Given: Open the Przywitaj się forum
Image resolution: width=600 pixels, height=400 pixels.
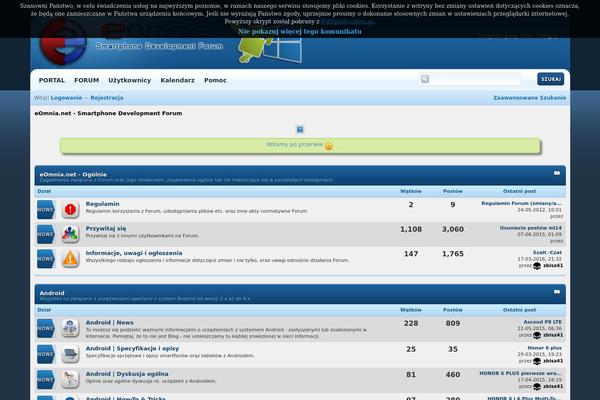Looking at the screenshot, I should pos(106,229).
